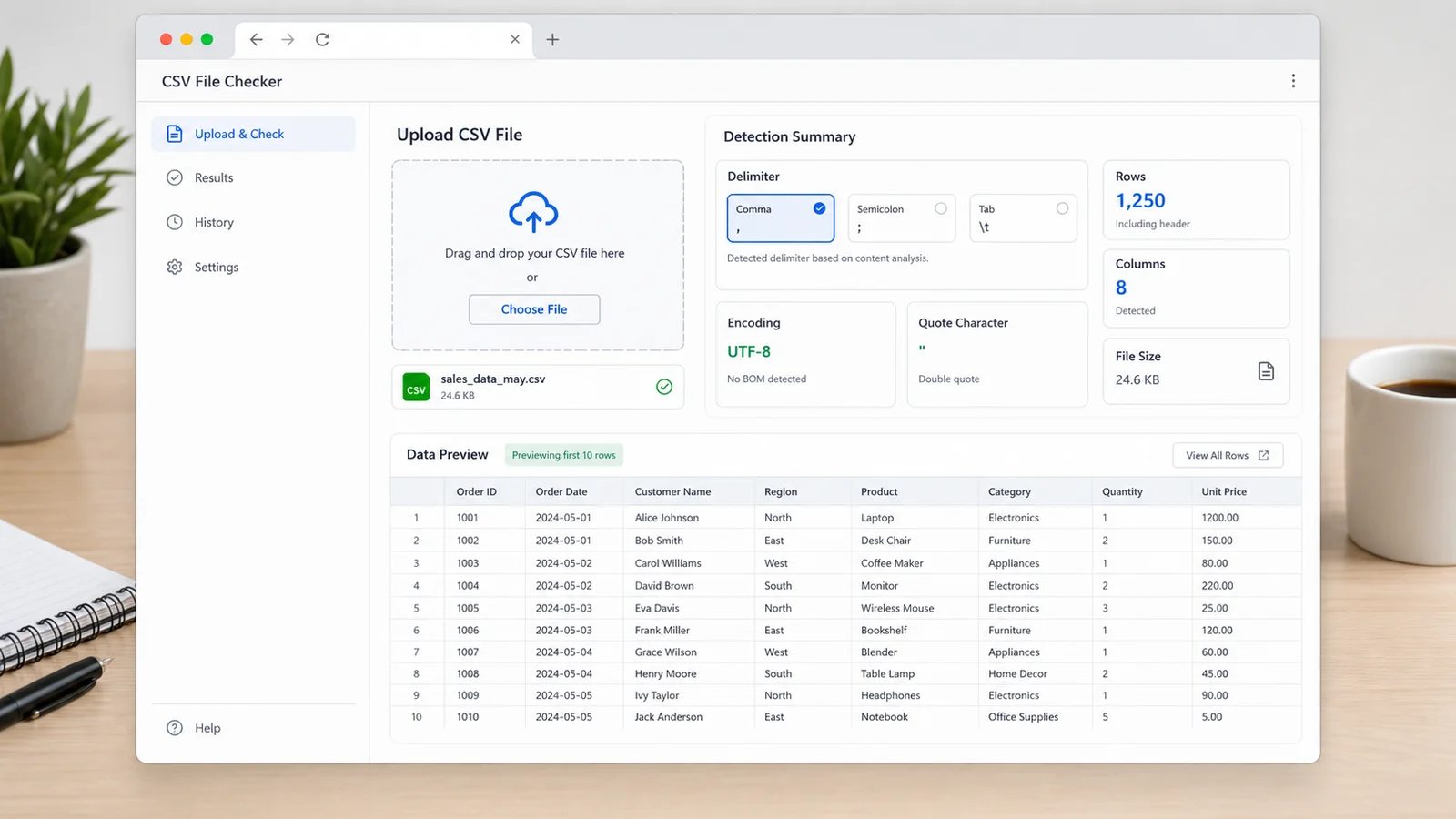
Task: Click the No BOM detected text
Action: point(766,379)
